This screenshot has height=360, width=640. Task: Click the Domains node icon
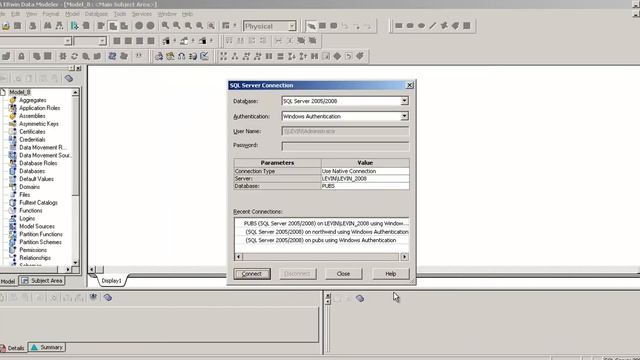13,187
